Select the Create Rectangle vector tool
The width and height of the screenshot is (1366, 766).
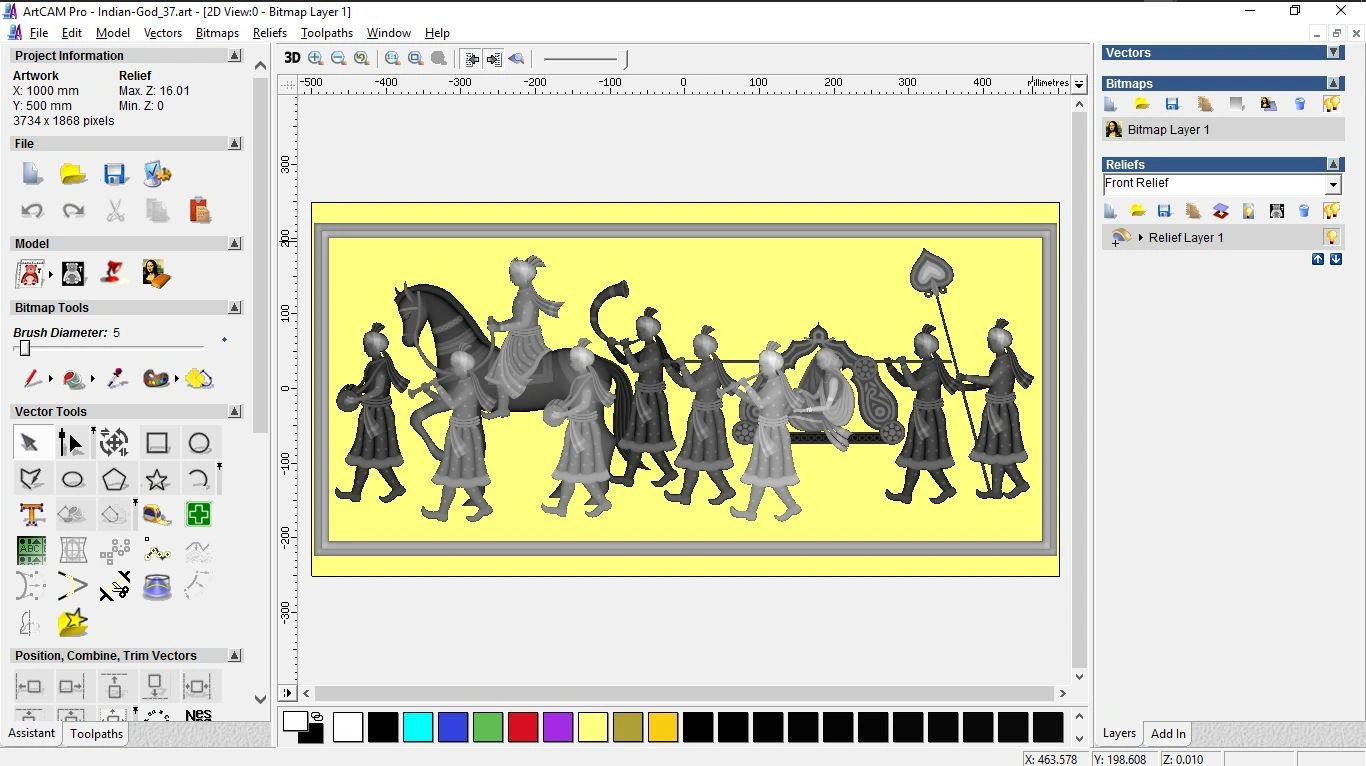(157, 443)
